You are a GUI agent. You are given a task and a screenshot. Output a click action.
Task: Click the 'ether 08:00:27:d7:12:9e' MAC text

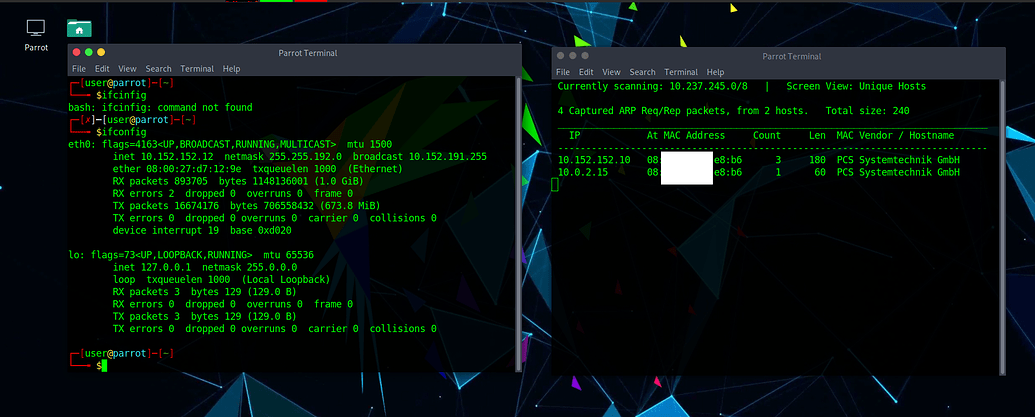point(177,169)
